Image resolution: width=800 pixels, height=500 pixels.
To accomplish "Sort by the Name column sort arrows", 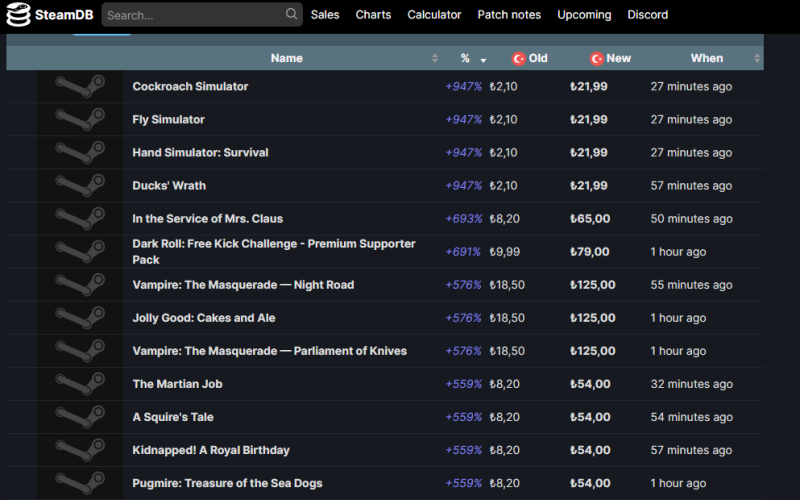I will pos(435,59).
